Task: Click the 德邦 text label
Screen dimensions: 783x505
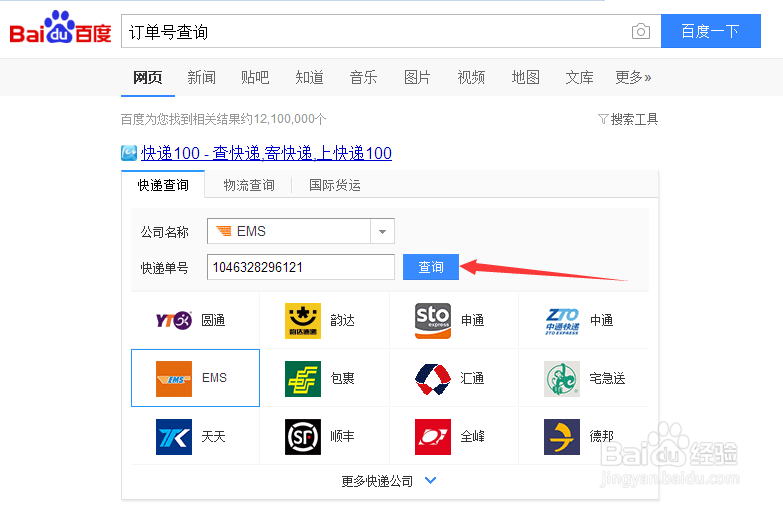Action: (x=601, y=436)
